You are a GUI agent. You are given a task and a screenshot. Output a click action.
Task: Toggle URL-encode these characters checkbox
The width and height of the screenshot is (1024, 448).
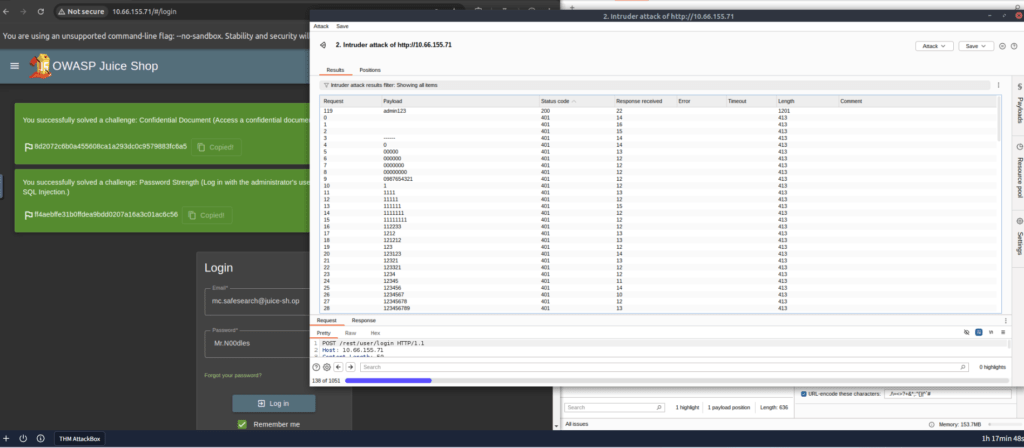[x=804, y=394]
